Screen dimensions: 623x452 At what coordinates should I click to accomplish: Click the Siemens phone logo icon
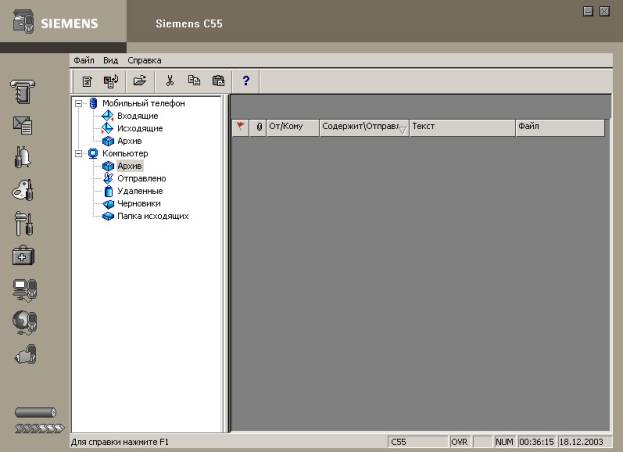(x=23, y=21)
